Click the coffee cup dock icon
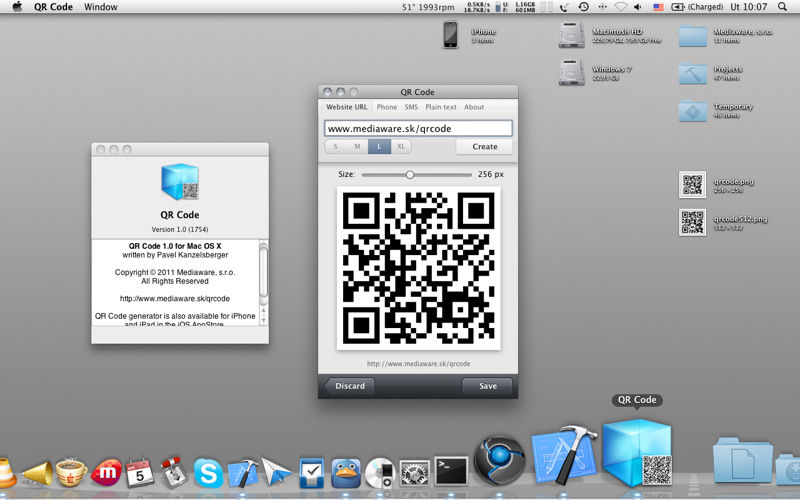800x500 pixels. point(71,472)
